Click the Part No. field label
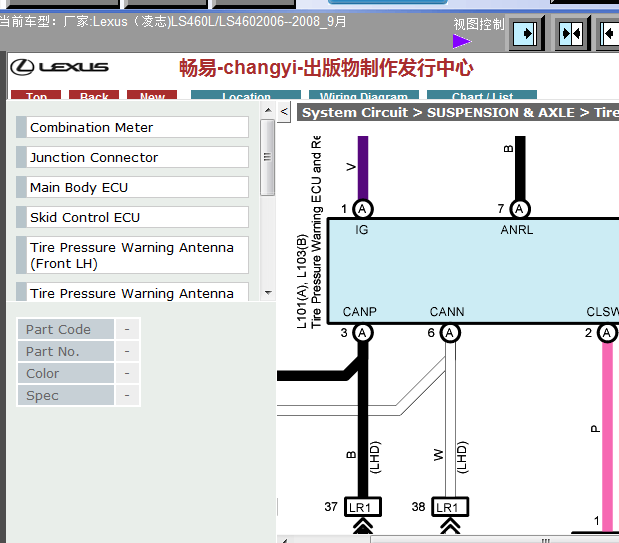 click(66, 351)
